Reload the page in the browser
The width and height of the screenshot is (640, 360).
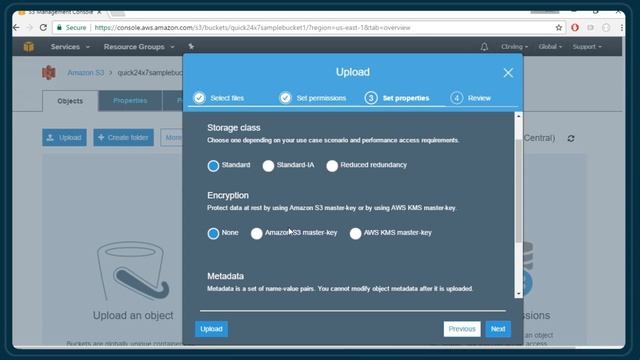click(43, 28)
